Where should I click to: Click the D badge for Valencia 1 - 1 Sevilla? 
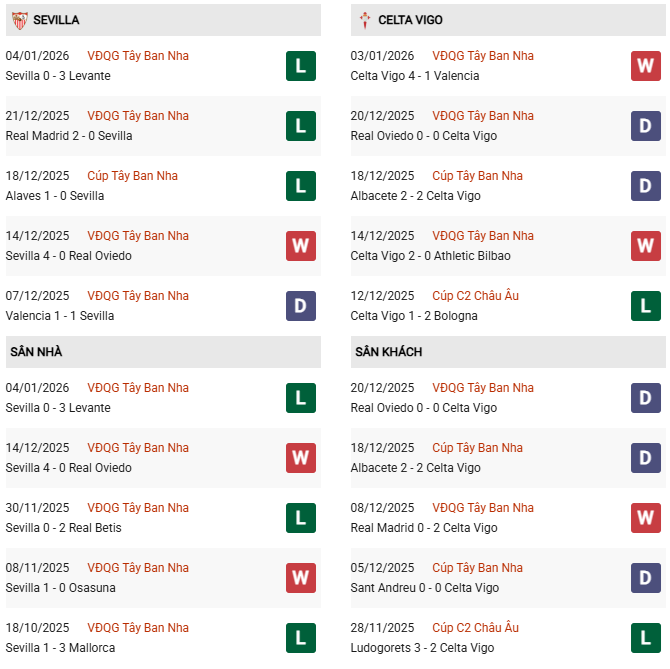click(301, 306)
